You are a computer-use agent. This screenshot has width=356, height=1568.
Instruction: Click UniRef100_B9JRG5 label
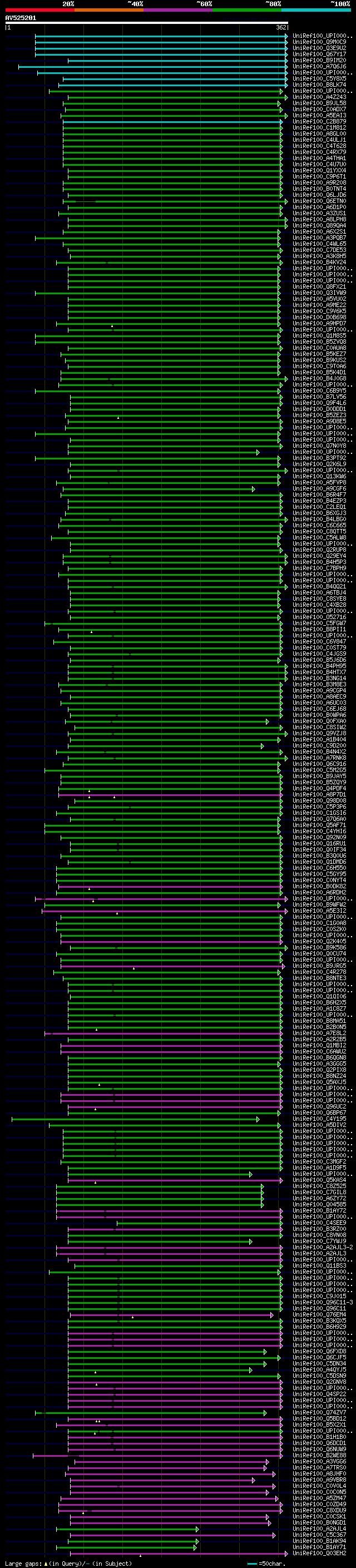[x=319, y=966]
